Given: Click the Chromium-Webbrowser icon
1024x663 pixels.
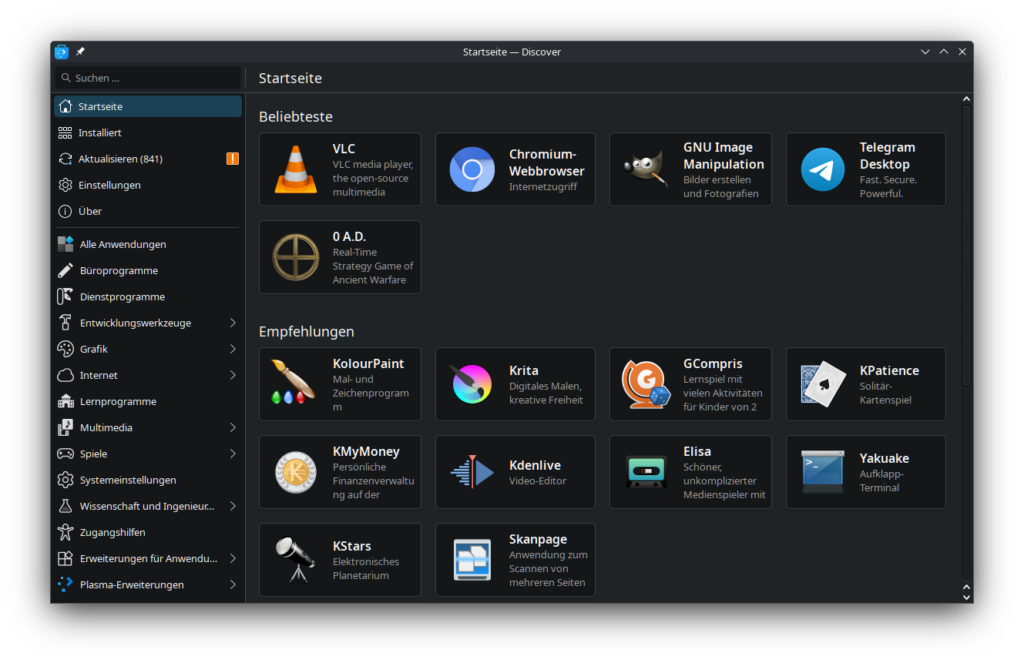Looking at the screenshot, I should [472, 169].
